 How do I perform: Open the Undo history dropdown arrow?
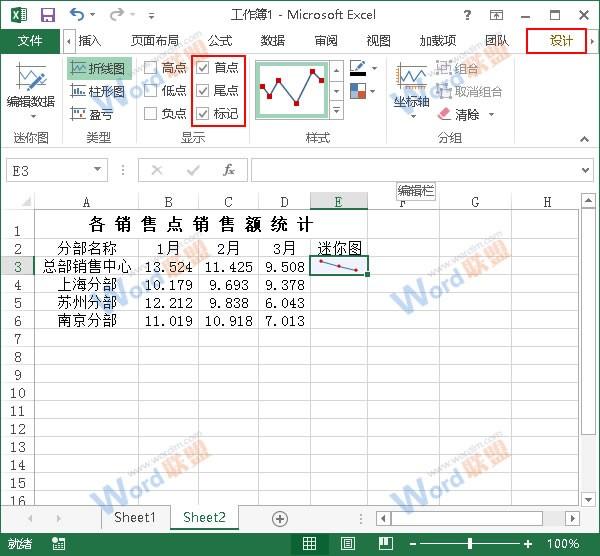tap(93, 15)
